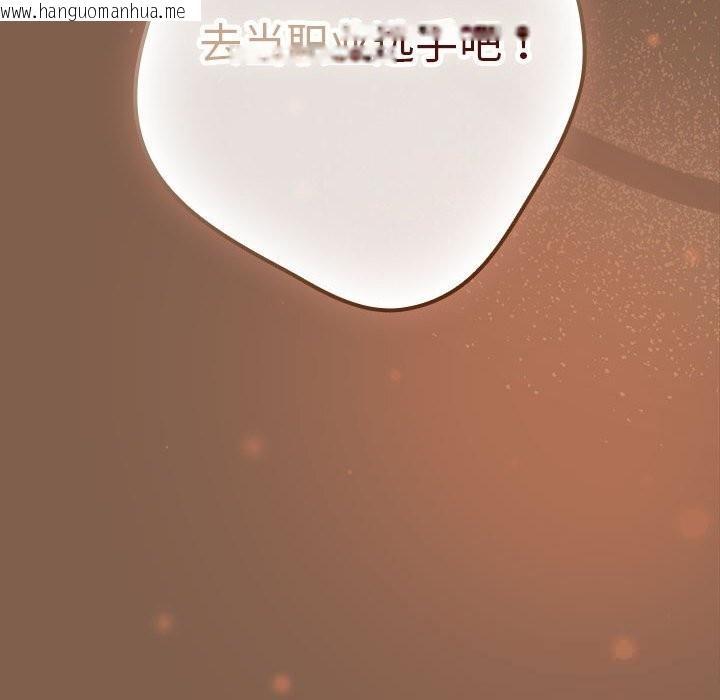Viewport: 720px width, 700px height.
Task: Click the glowing orange dot in the bottom-right corner
Action: pos(623,648)
